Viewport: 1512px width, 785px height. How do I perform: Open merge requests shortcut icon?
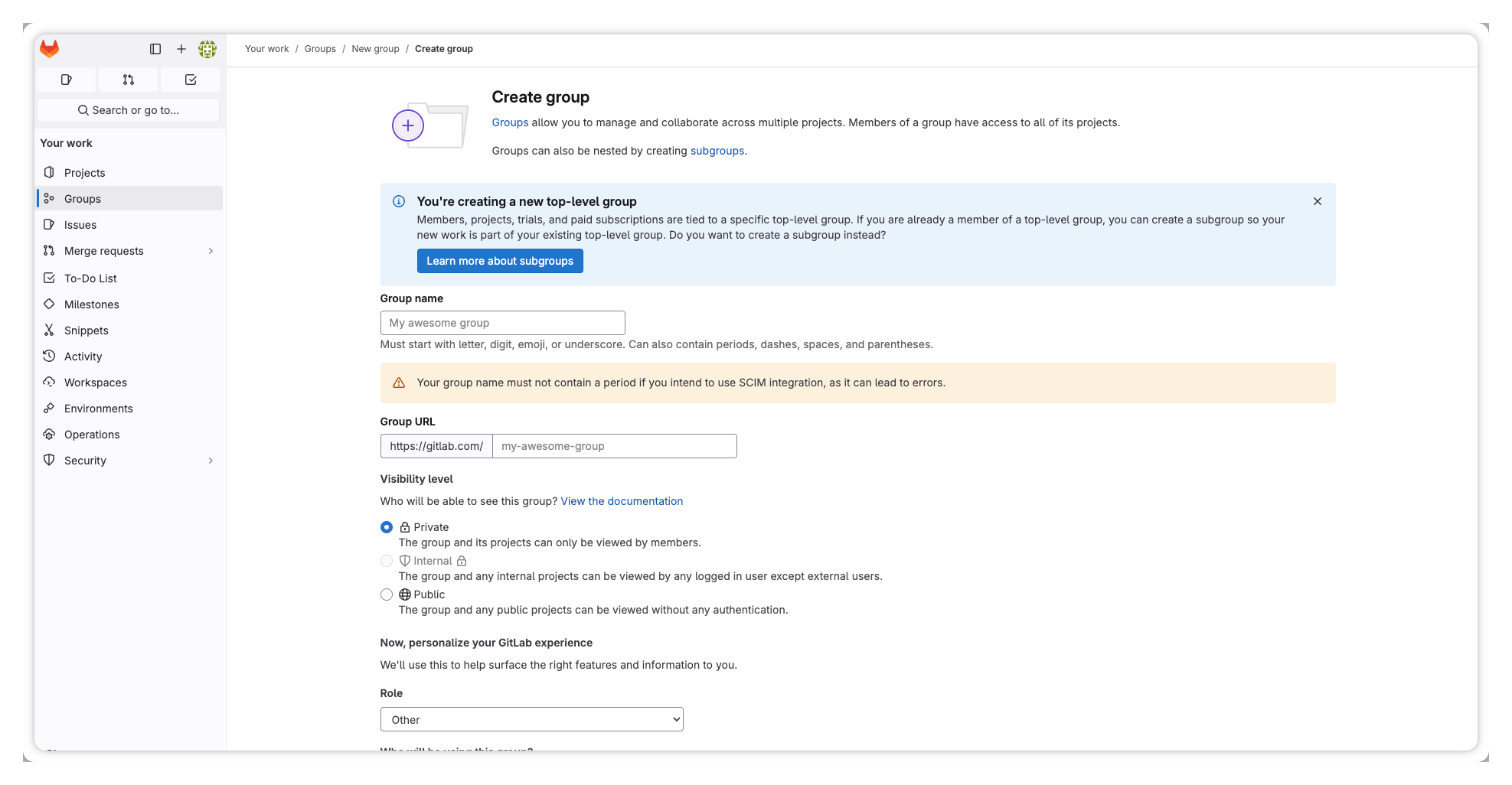coord(129,80)
